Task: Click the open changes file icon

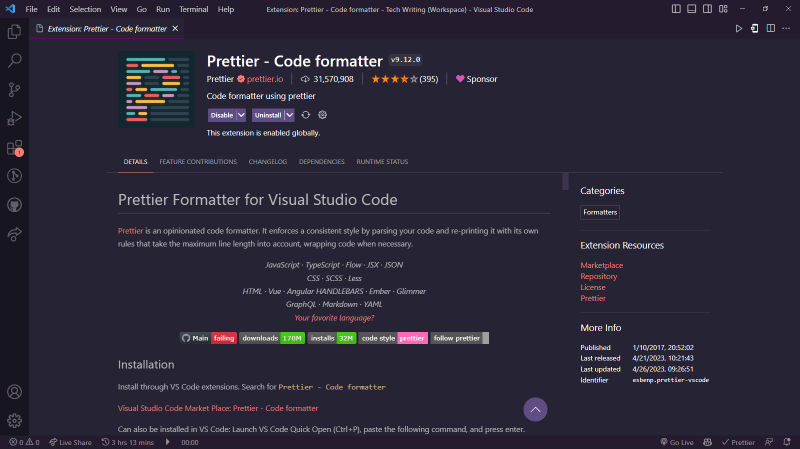Action: tap(755, 29)
